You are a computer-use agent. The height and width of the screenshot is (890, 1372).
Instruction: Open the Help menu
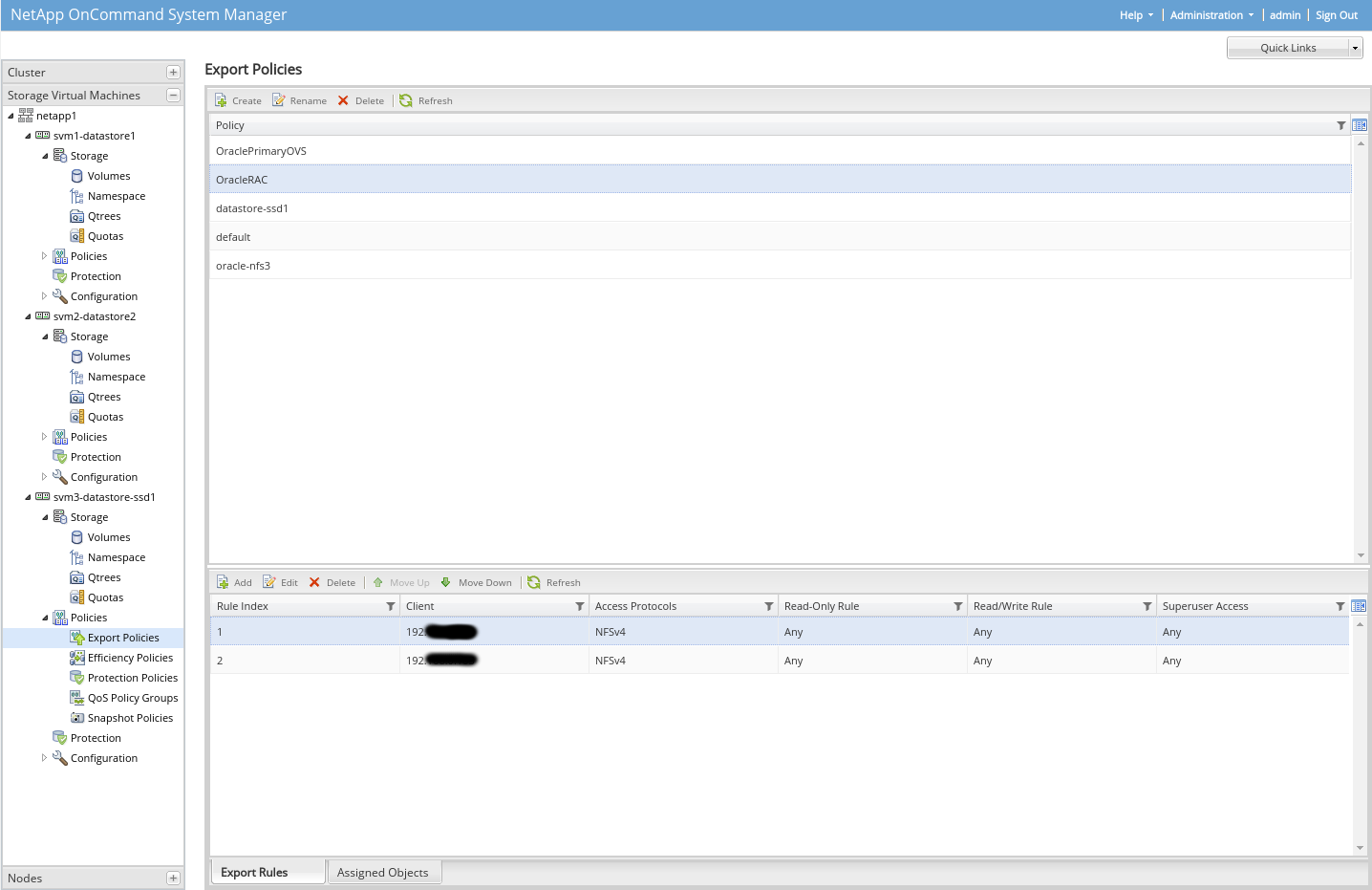(1136, 15)
